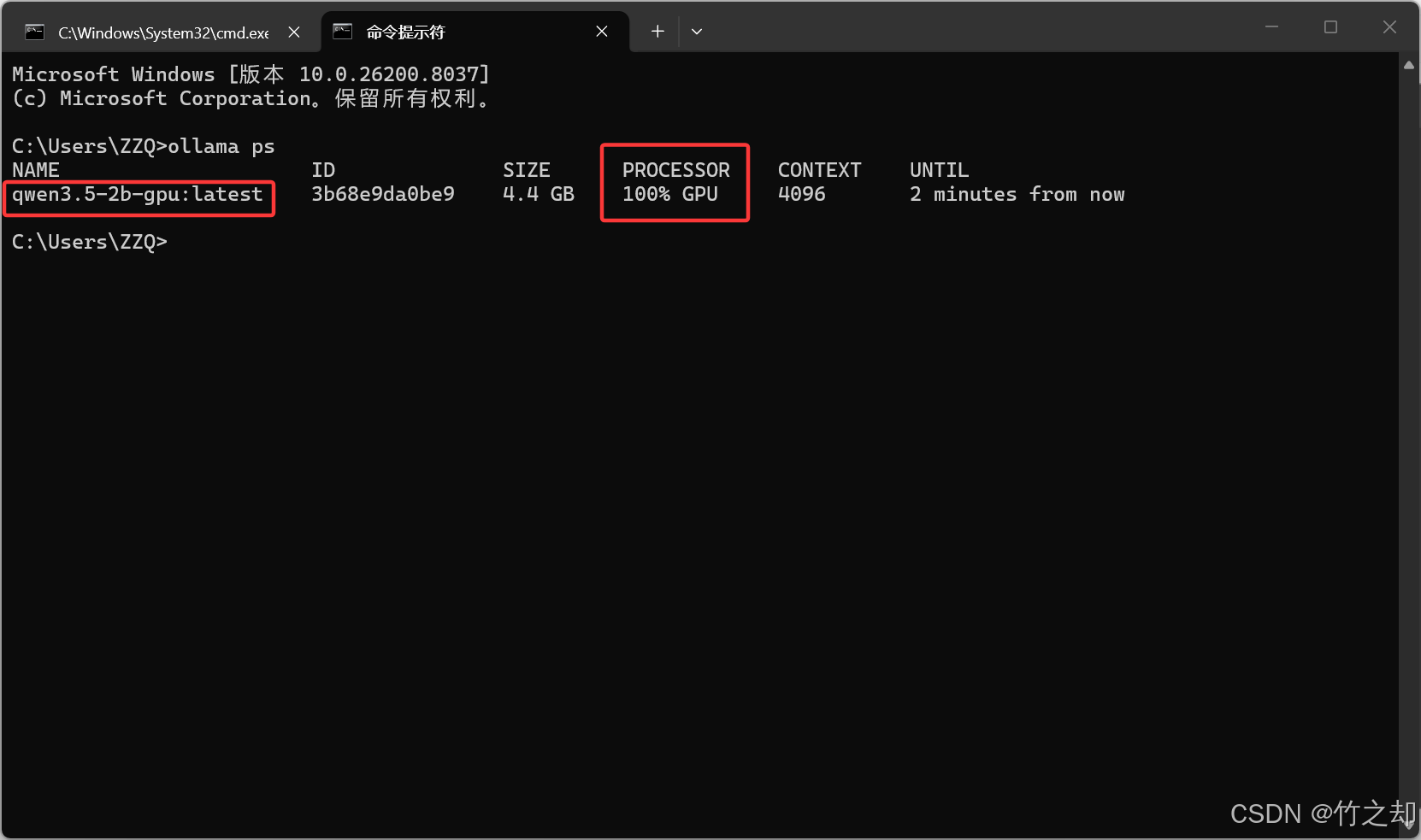1421x840 pixels.
Task: Click the UNTIL column header
Action: click(940, 171)
